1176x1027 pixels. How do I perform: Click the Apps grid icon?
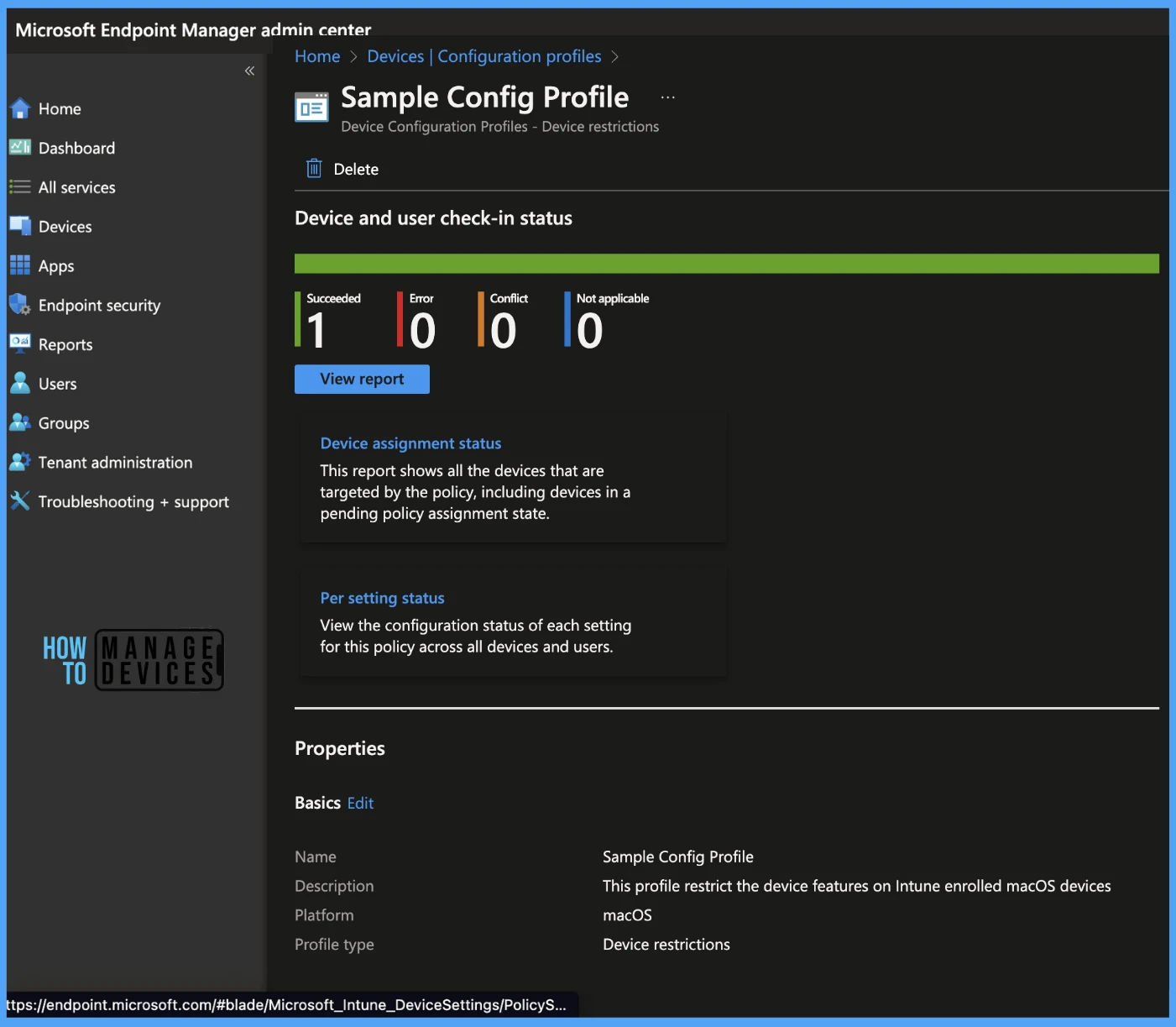(x=20, y=265)
